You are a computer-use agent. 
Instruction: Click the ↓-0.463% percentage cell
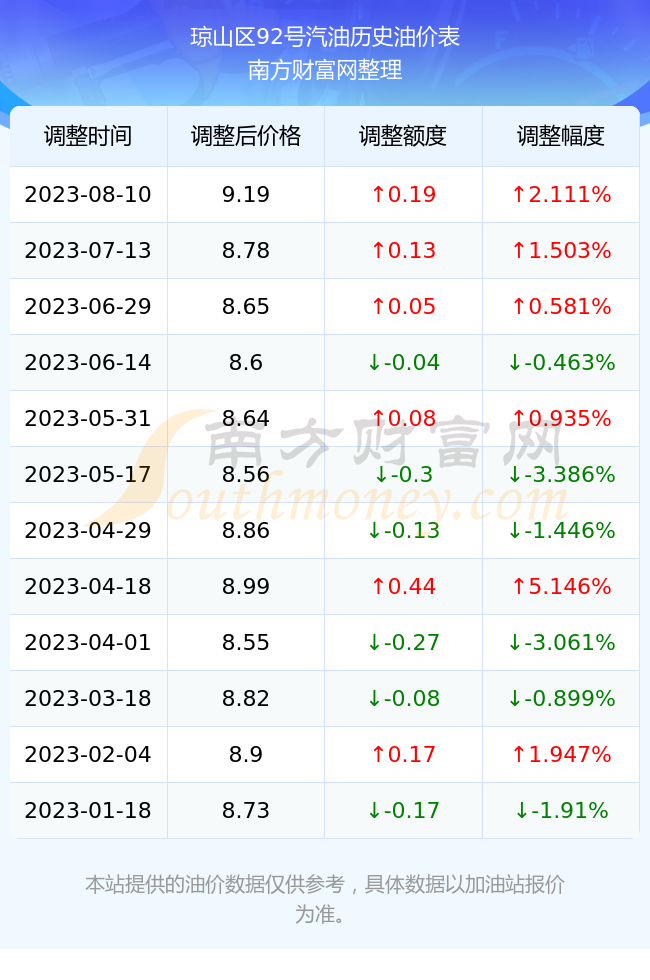pos(561,362)
